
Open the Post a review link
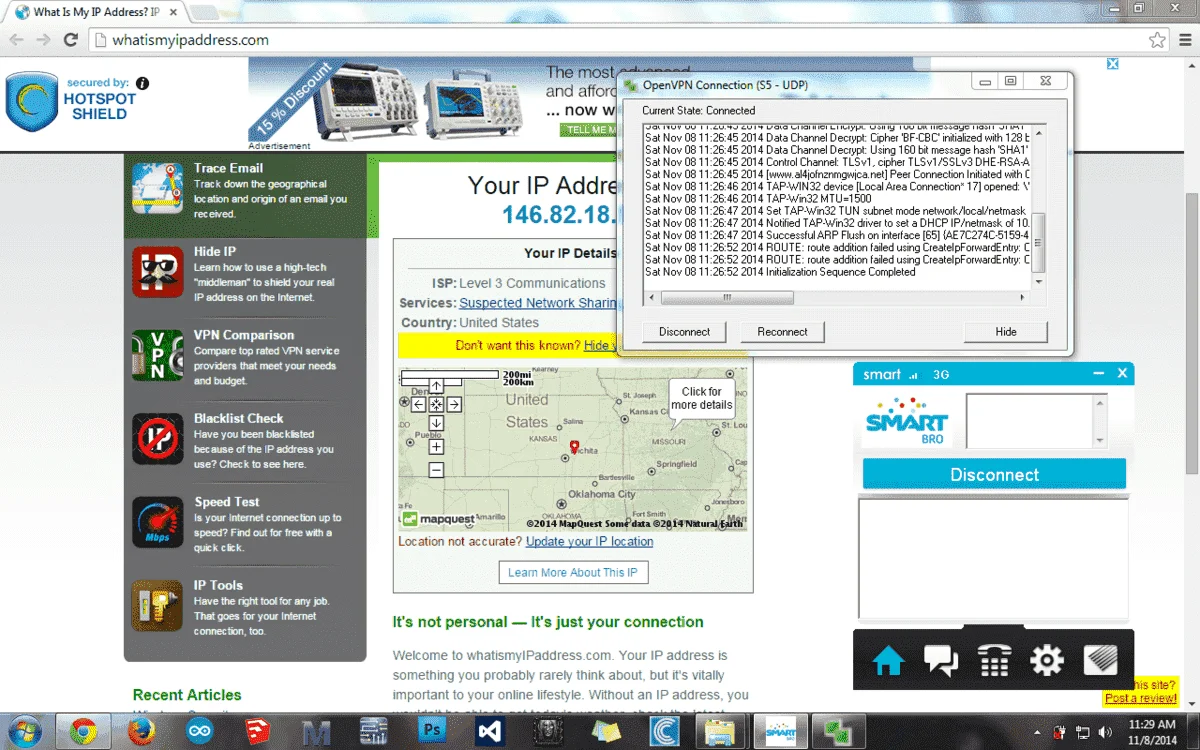[x=1140, y=698]
